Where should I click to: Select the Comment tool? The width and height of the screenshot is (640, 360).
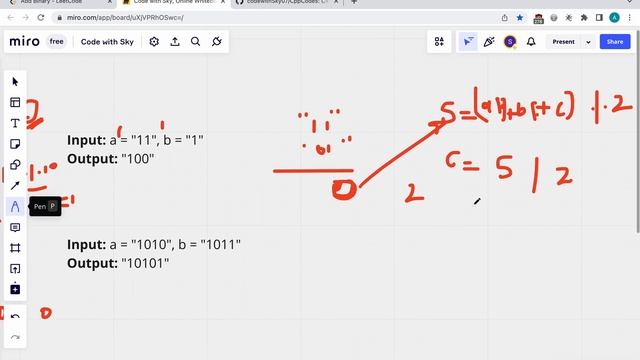point(15,227)
